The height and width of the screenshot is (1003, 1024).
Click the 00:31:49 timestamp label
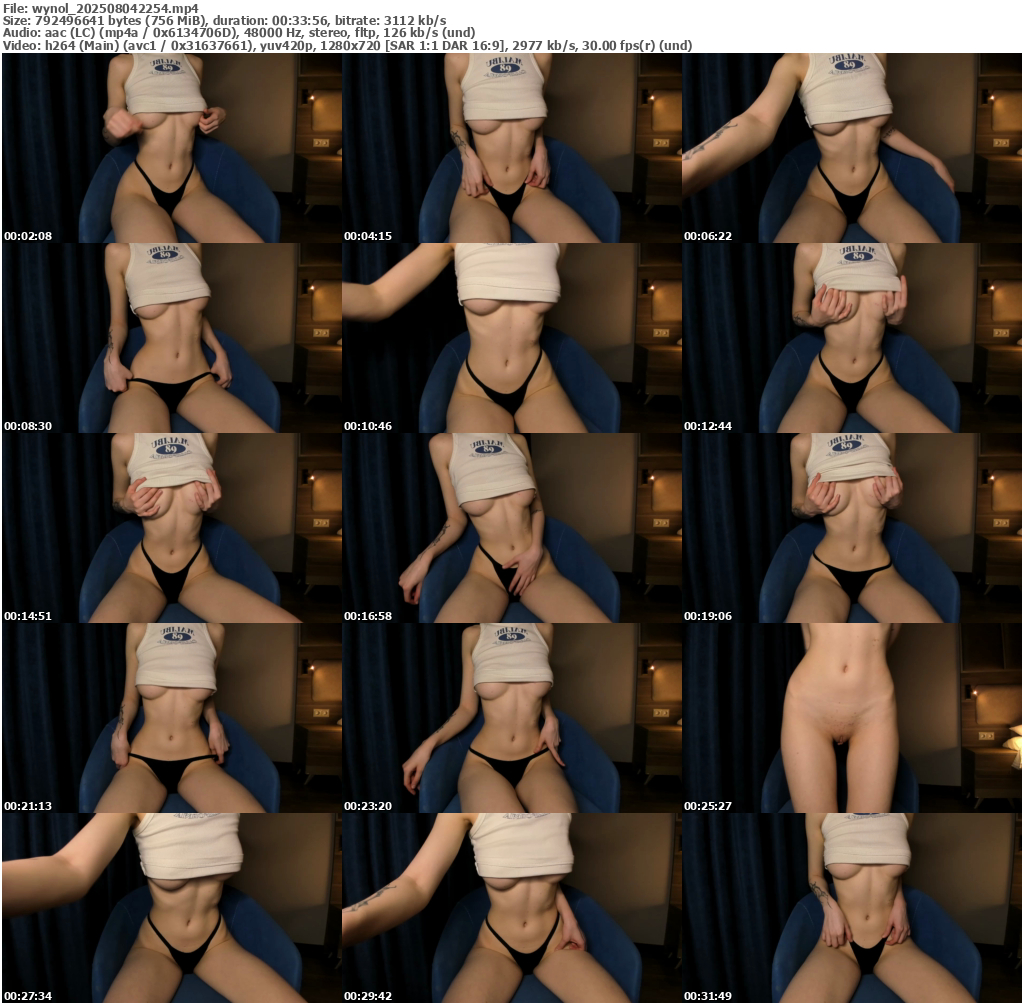pyautogui.click(x=708, y=996)
